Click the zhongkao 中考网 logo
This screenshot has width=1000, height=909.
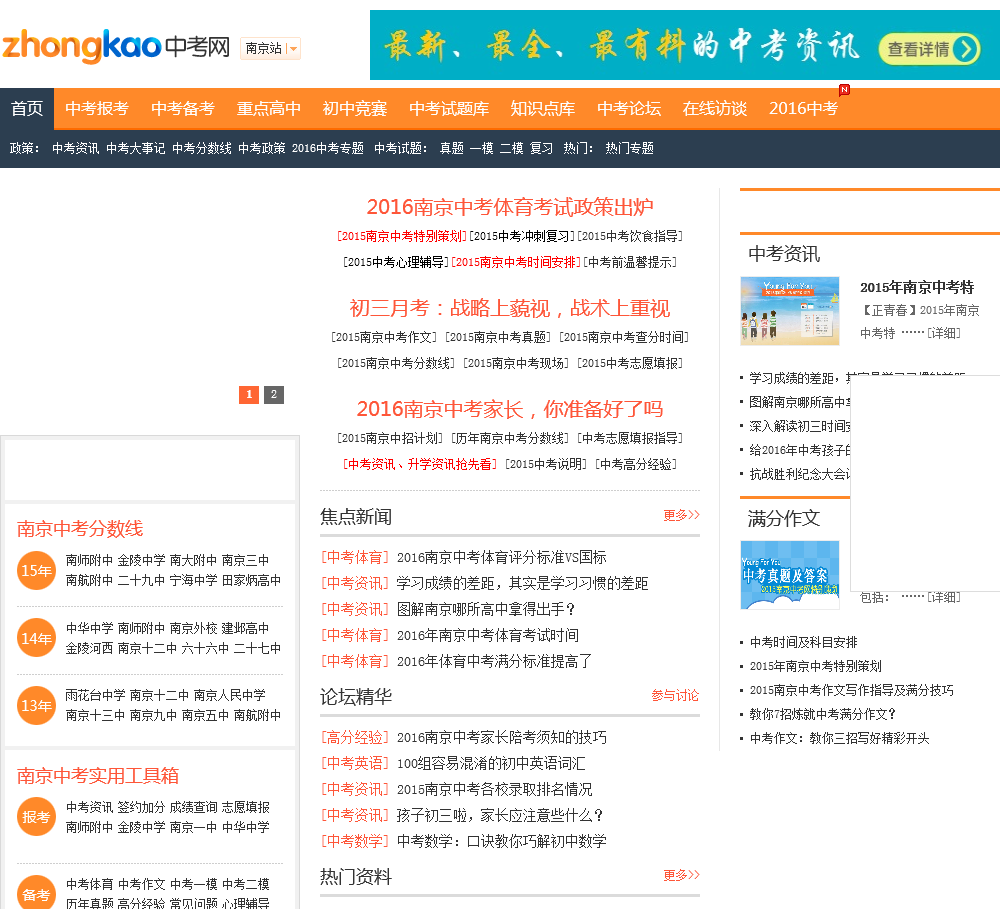click(116, 46)
